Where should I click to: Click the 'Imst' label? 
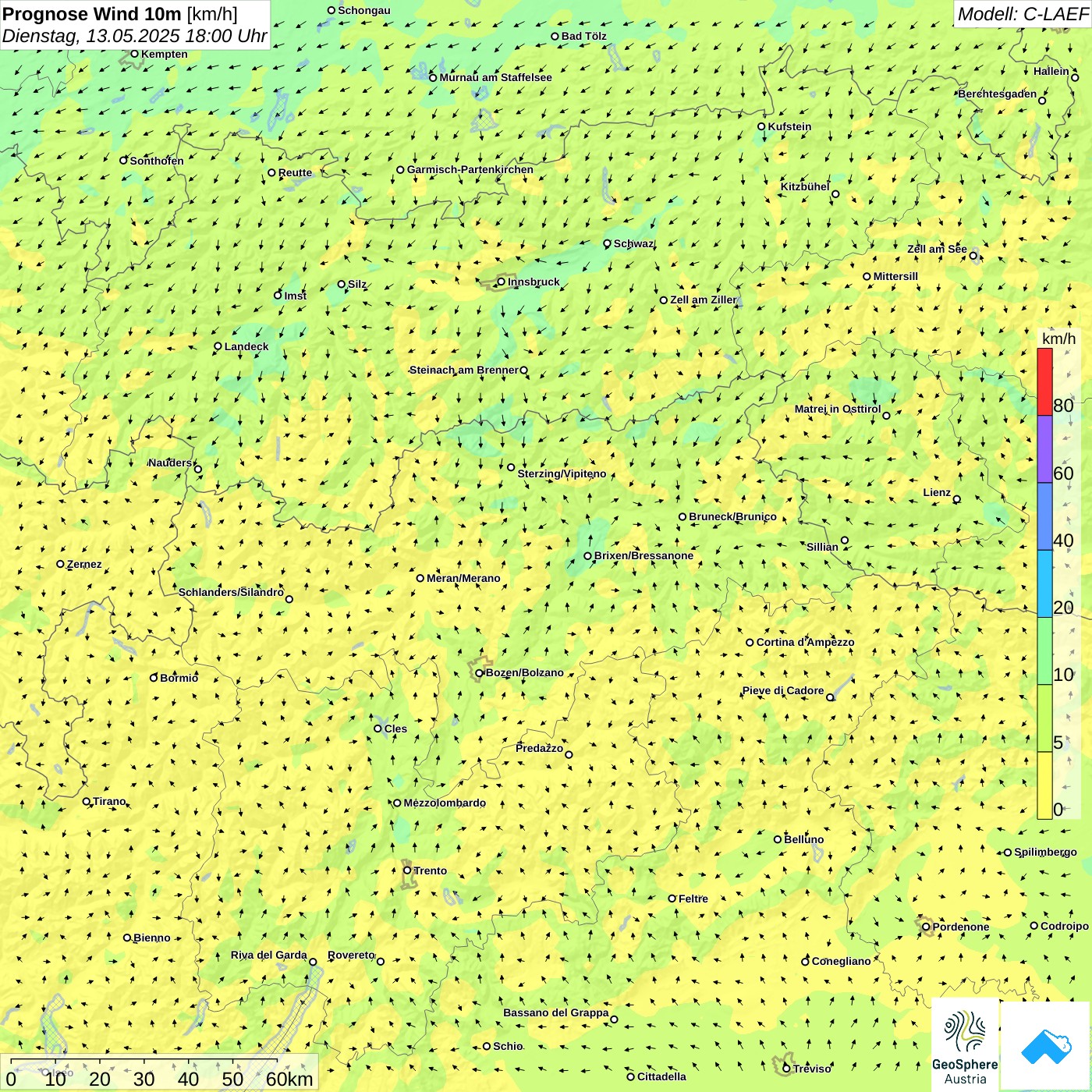[296, 296]
